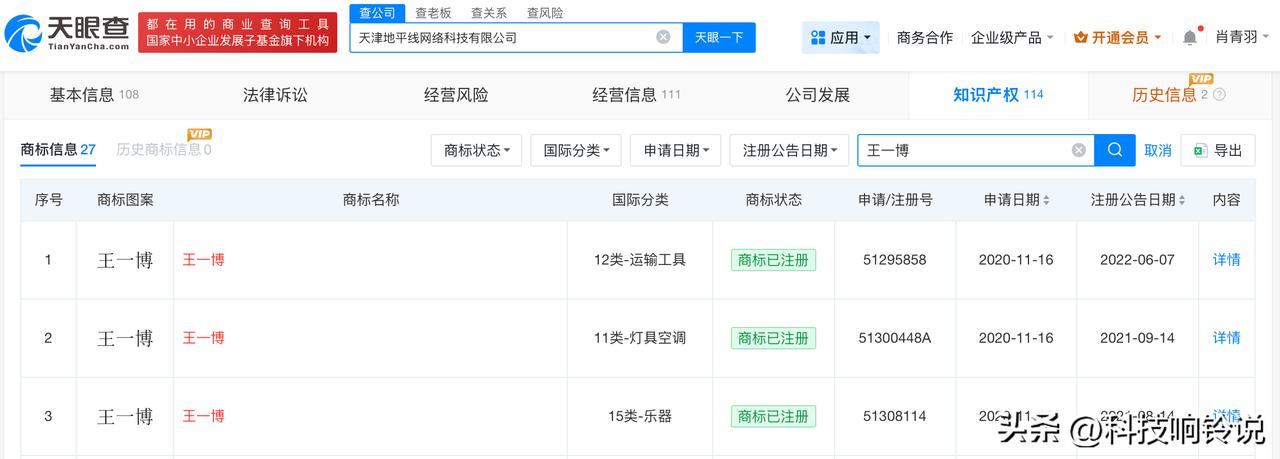Select the 查老板 search tab
The width and height of the screenshot is (1280, 459).
(434, 12)
